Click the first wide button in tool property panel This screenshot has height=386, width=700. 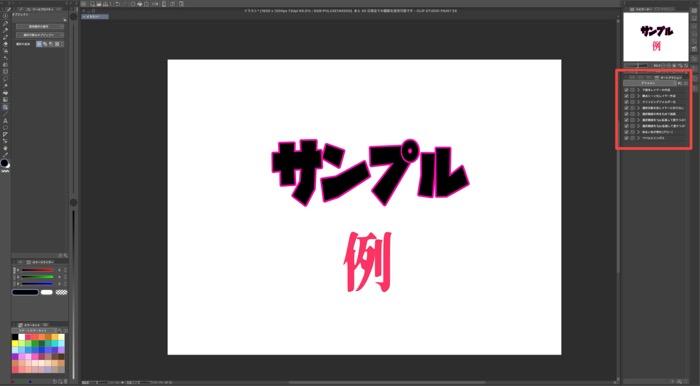pyautogui.click(x=40, y=26)
